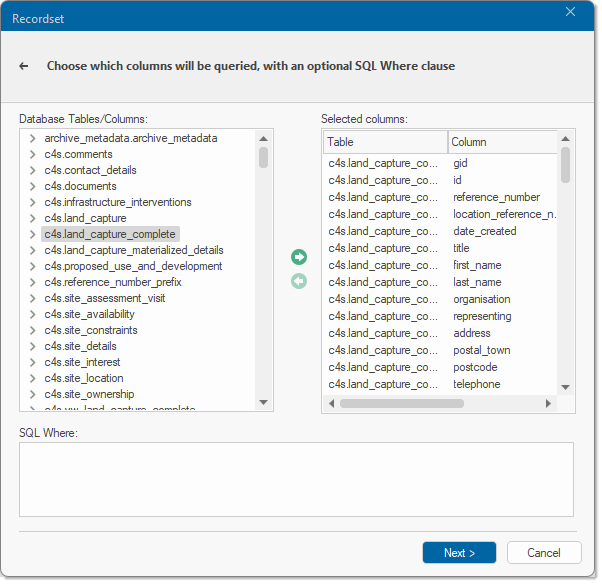Viewport: 602px width, 584px height.
Task: Click tables list vertical scrollbar thumb
Action: point(263,157)
